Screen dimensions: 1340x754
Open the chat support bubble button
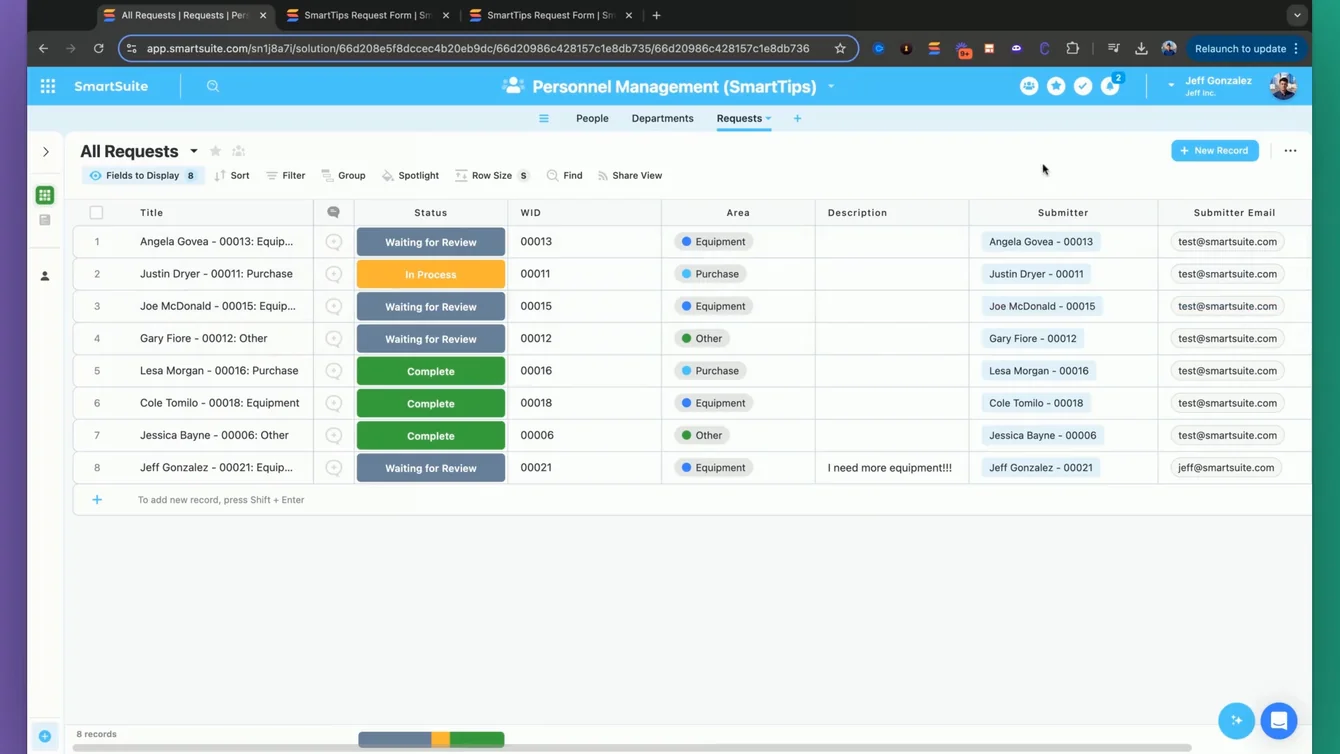[1279, 720]
